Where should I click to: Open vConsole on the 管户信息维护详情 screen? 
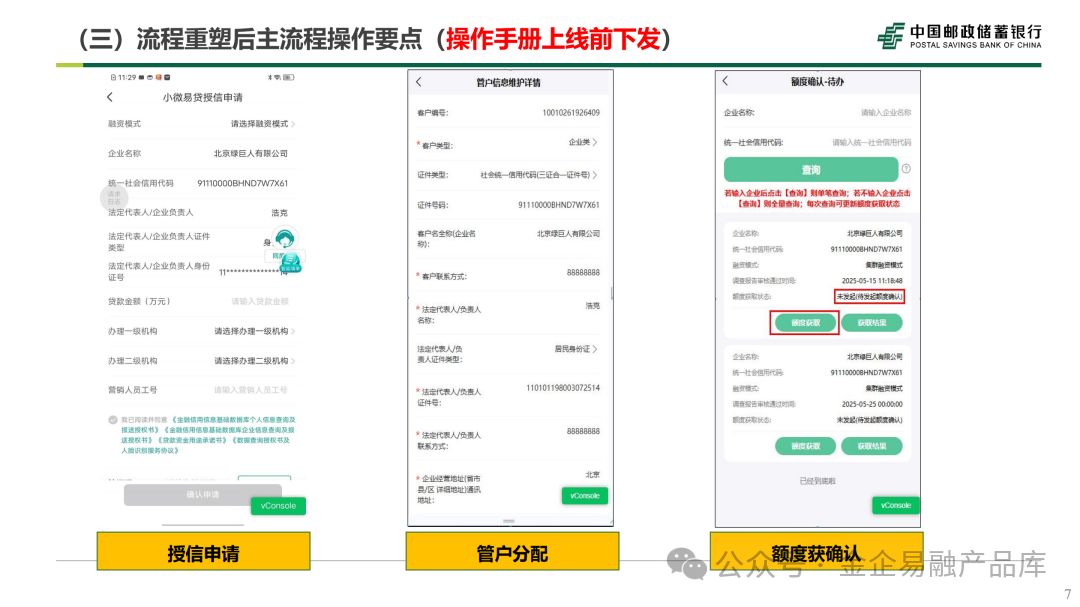pos(584,495)
